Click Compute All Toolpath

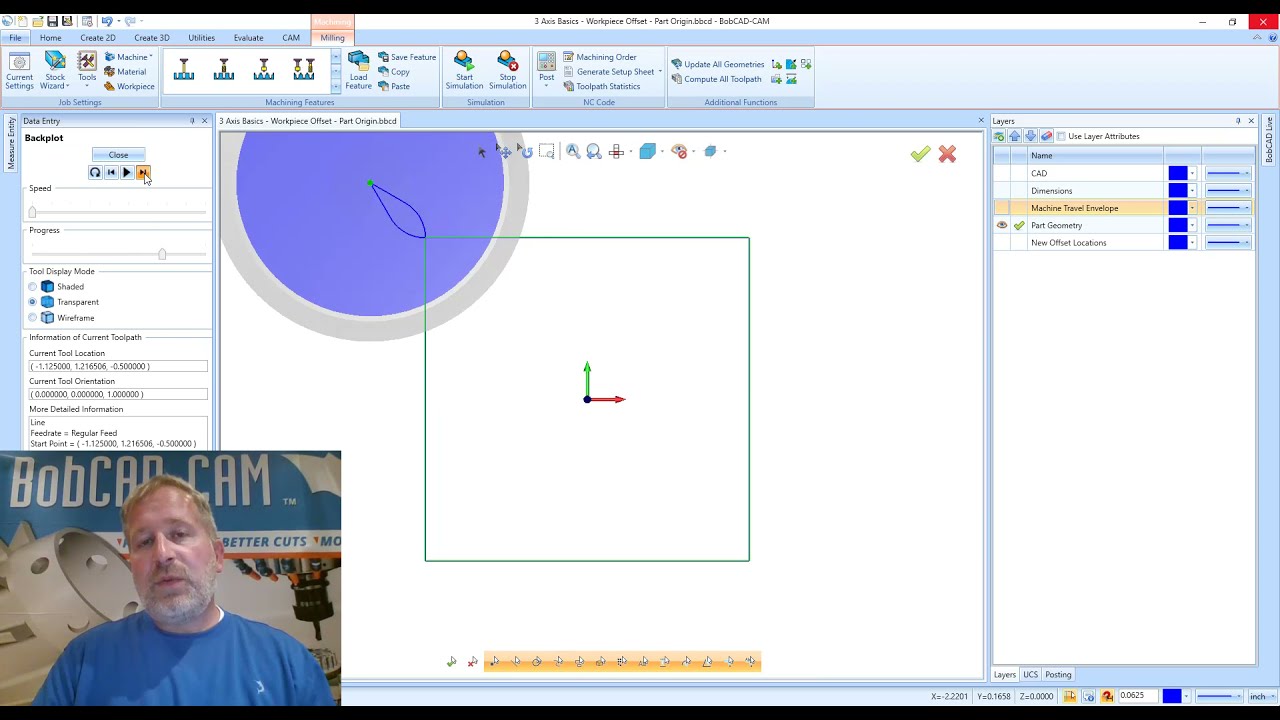(x=716, y=79)
